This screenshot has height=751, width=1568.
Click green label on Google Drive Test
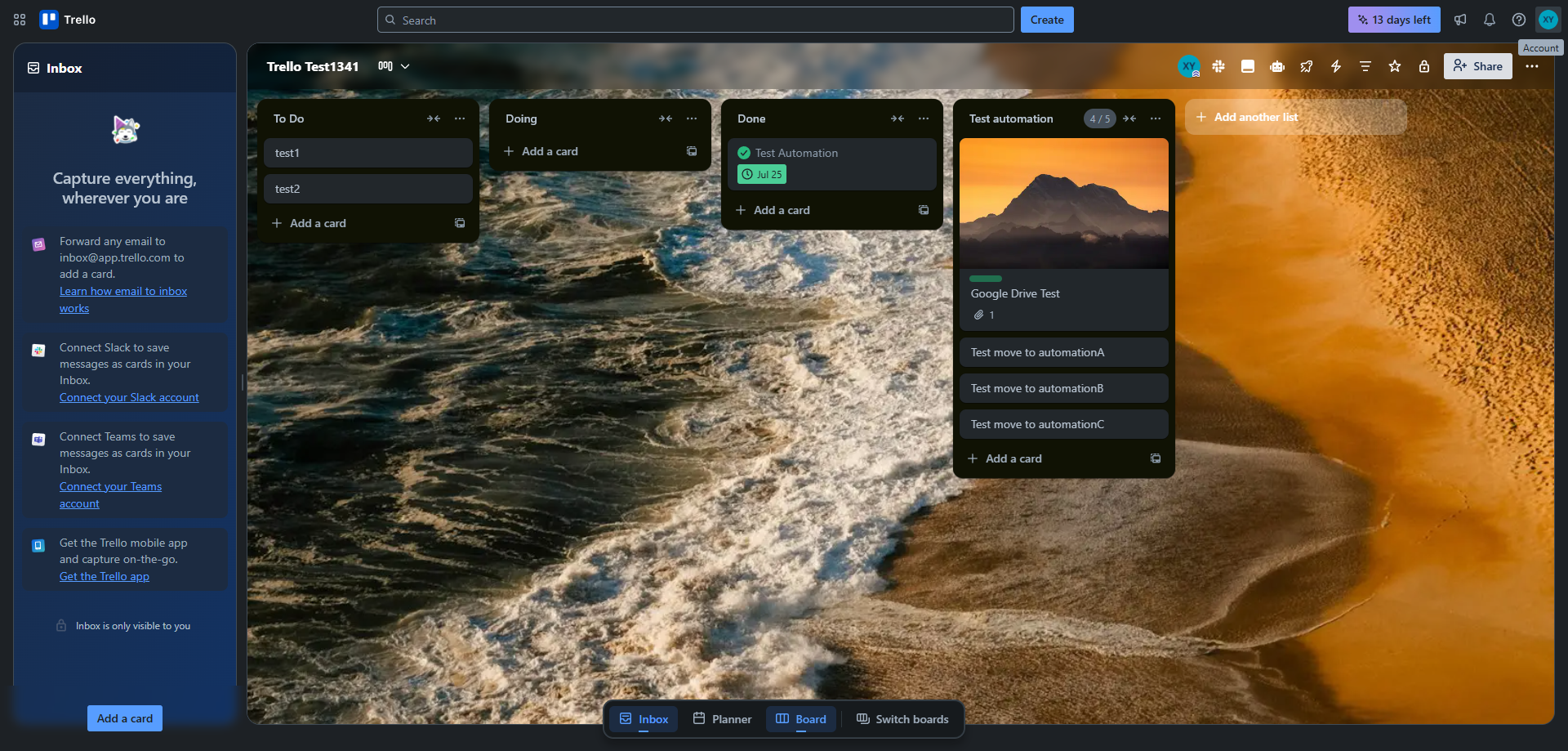986,279
